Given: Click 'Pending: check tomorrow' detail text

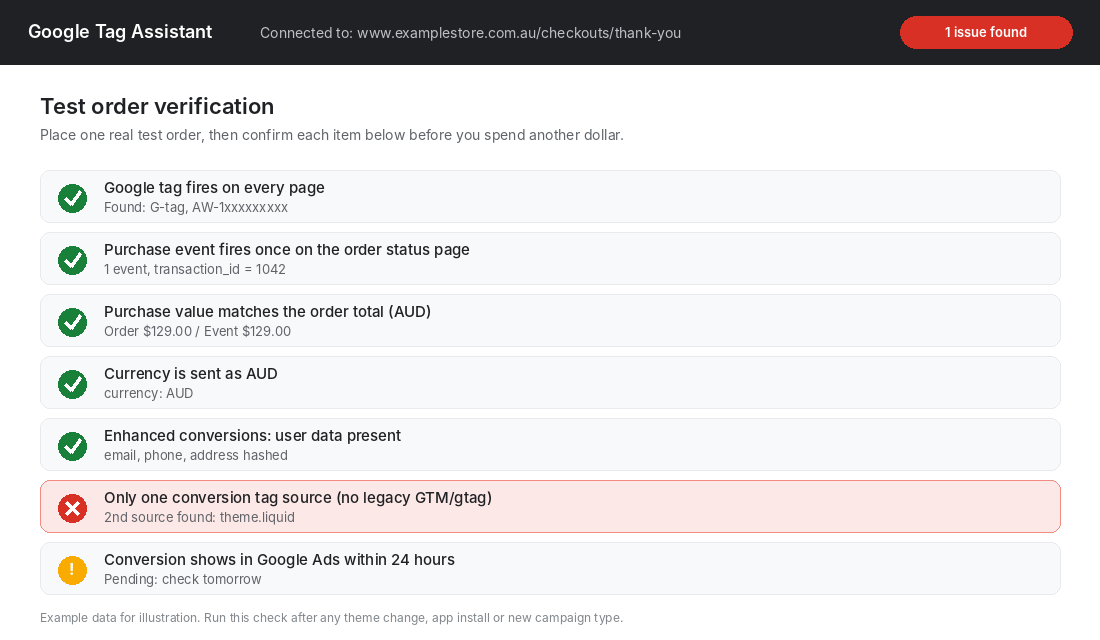Looking at the screenshot, I should (x=182, y=579).
